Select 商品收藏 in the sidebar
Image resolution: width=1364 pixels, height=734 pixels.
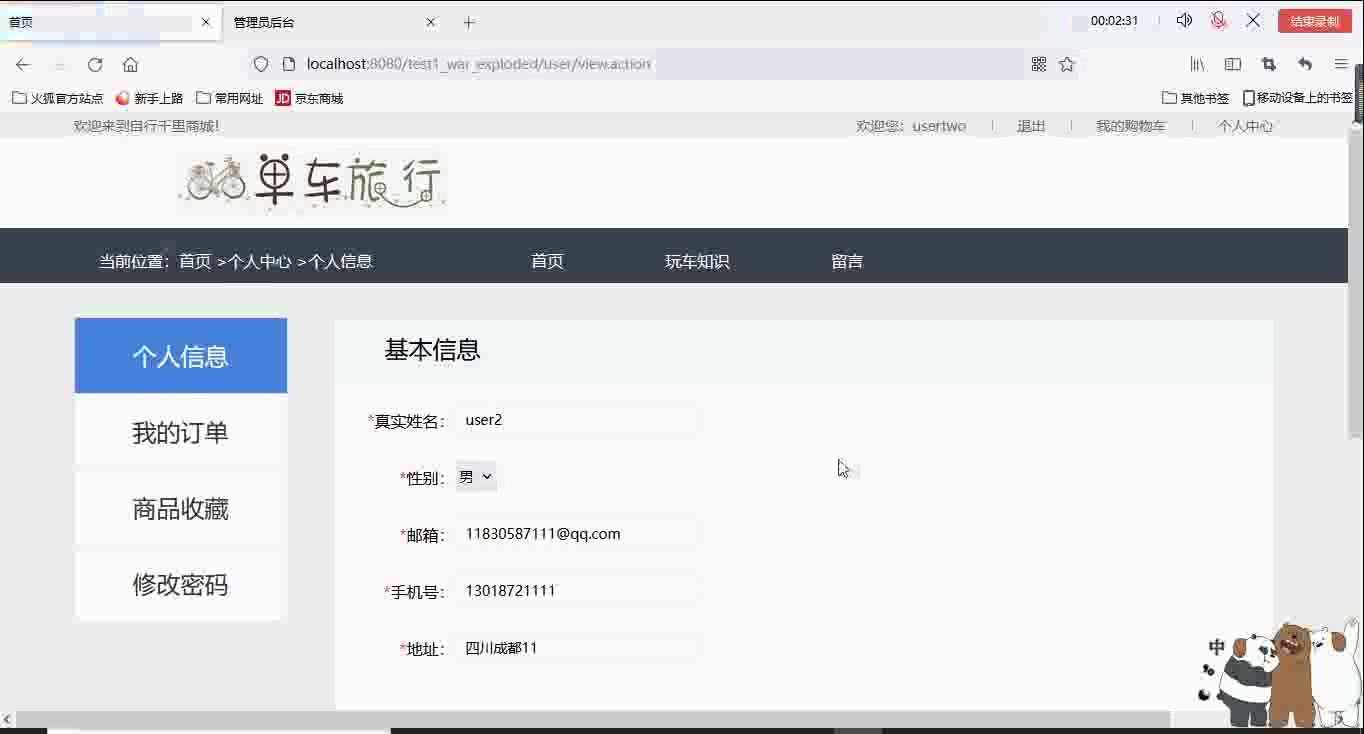tap(181, 509)
